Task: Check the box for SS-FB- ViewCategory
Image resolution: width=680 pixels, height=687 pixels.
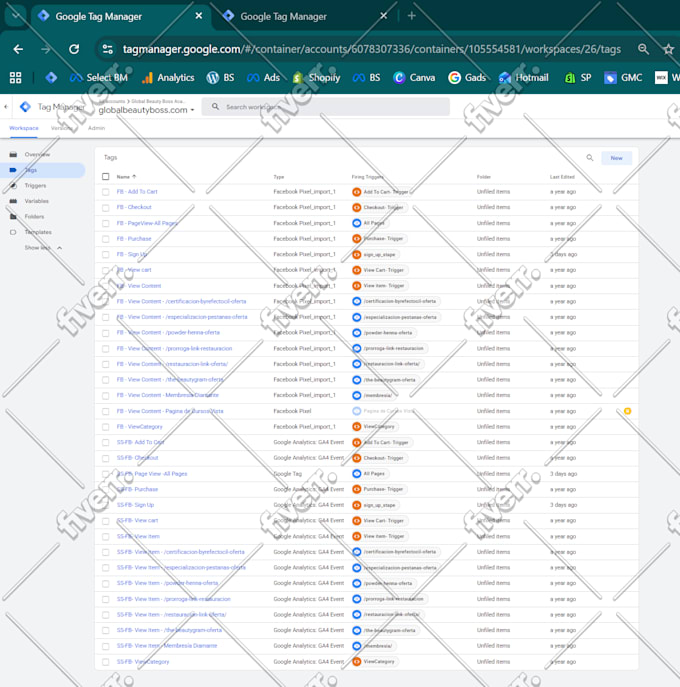Action: pyautogui.click(x=106, y=662)
